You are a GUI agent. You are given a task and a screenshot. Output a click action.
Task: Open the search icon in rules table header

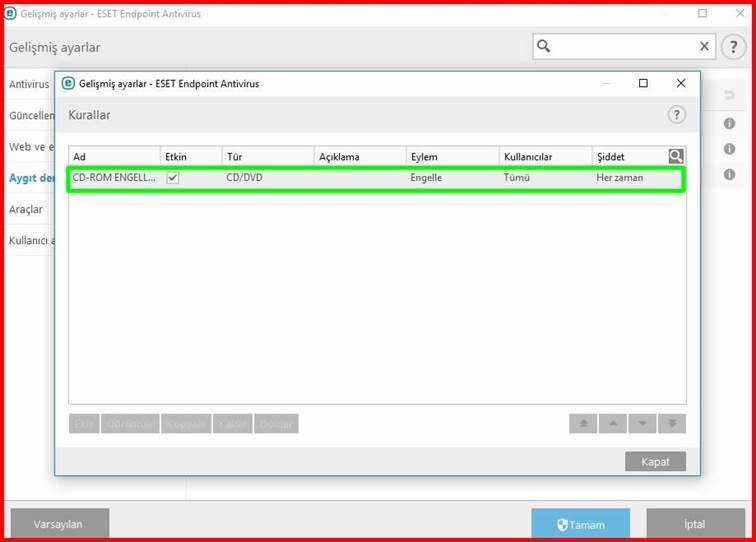coord(675,156)
